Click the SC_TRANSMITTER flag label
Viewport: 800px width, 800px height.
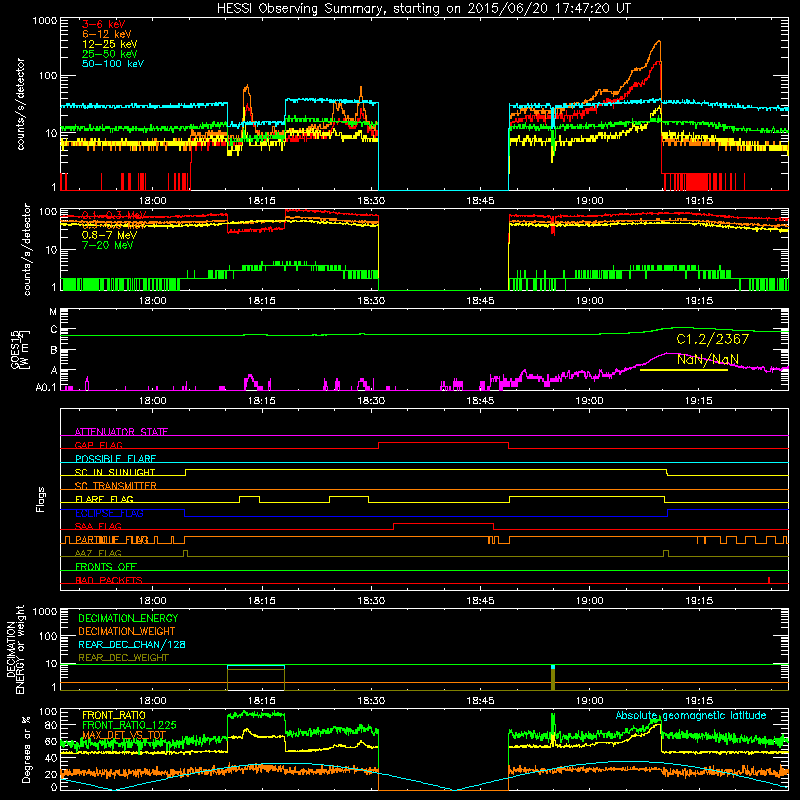(x=115, y=486)
